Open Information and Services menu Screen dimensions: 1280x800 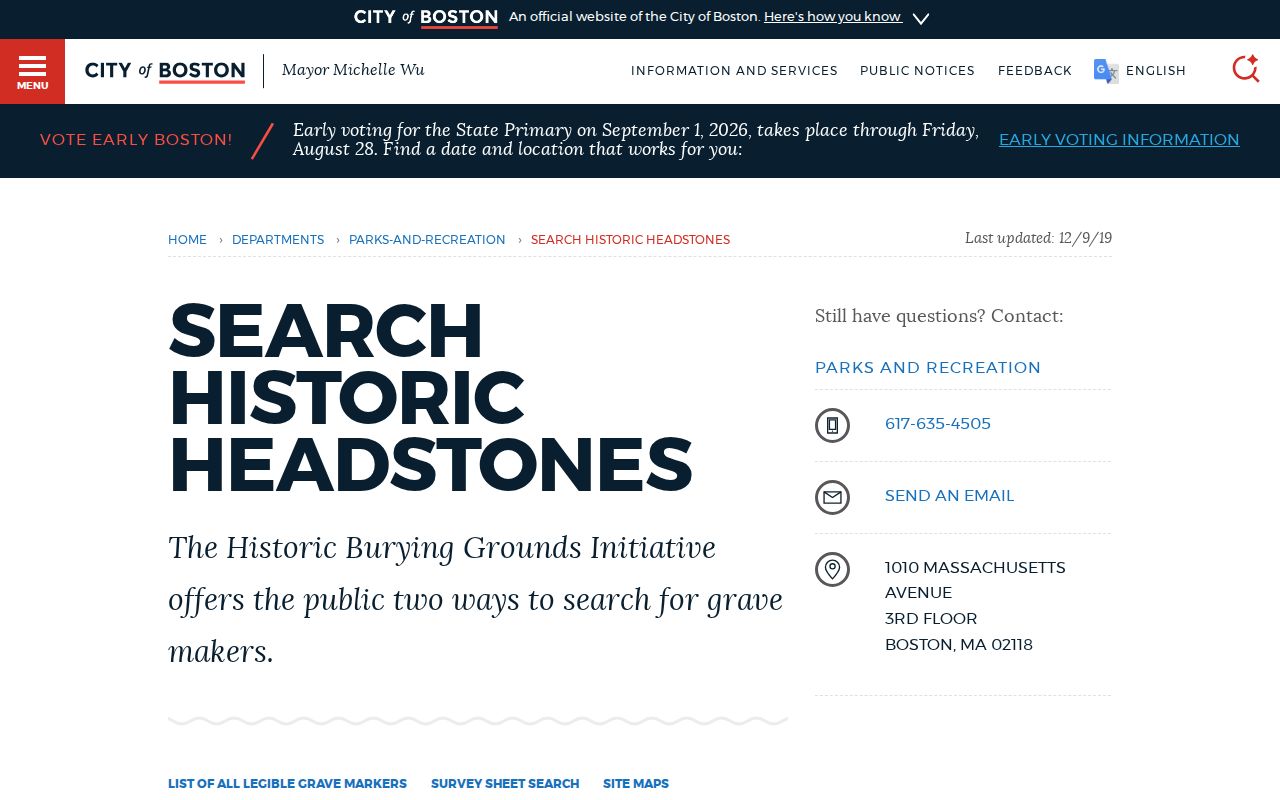click(734, 71)
